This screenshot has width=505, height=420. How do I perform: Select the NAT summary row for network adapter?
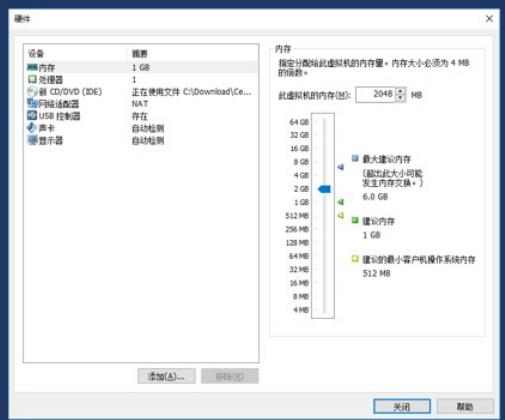tap(140, 104)
